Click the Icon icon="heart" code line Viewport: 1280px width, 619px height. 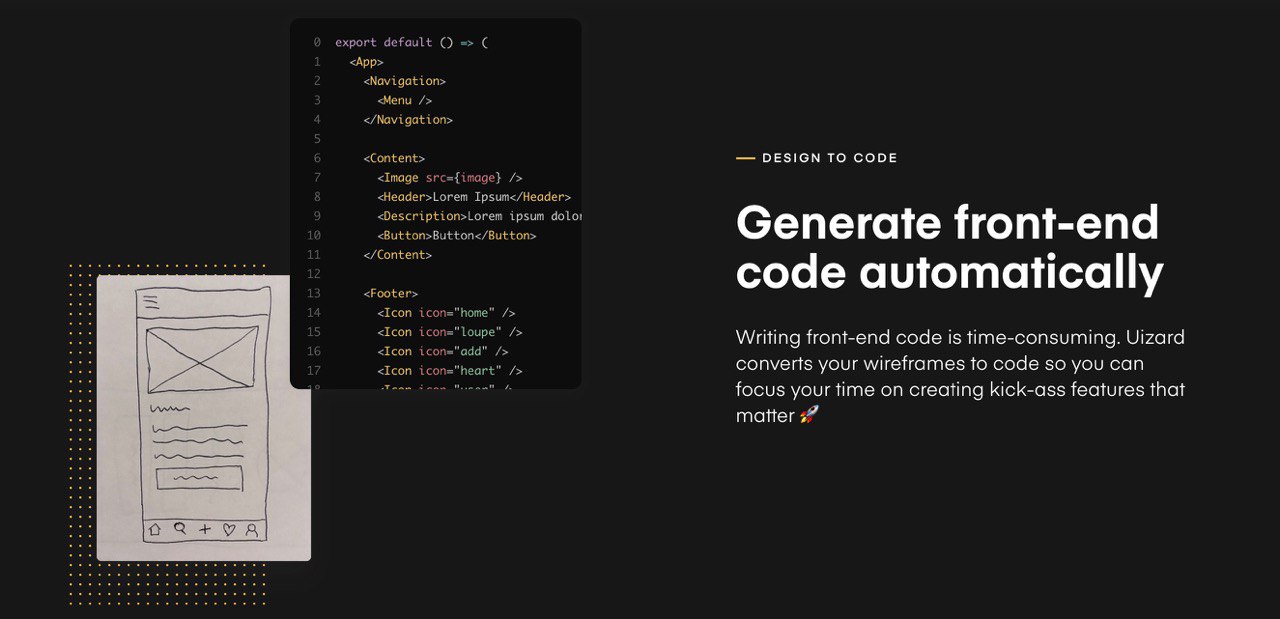450,371
